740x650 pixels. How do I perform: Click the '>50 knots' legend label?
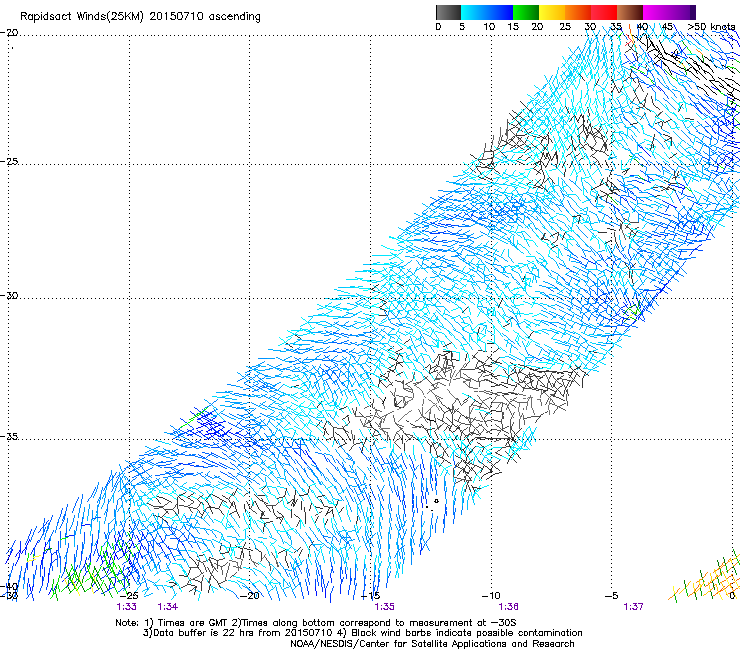point(711,27)
